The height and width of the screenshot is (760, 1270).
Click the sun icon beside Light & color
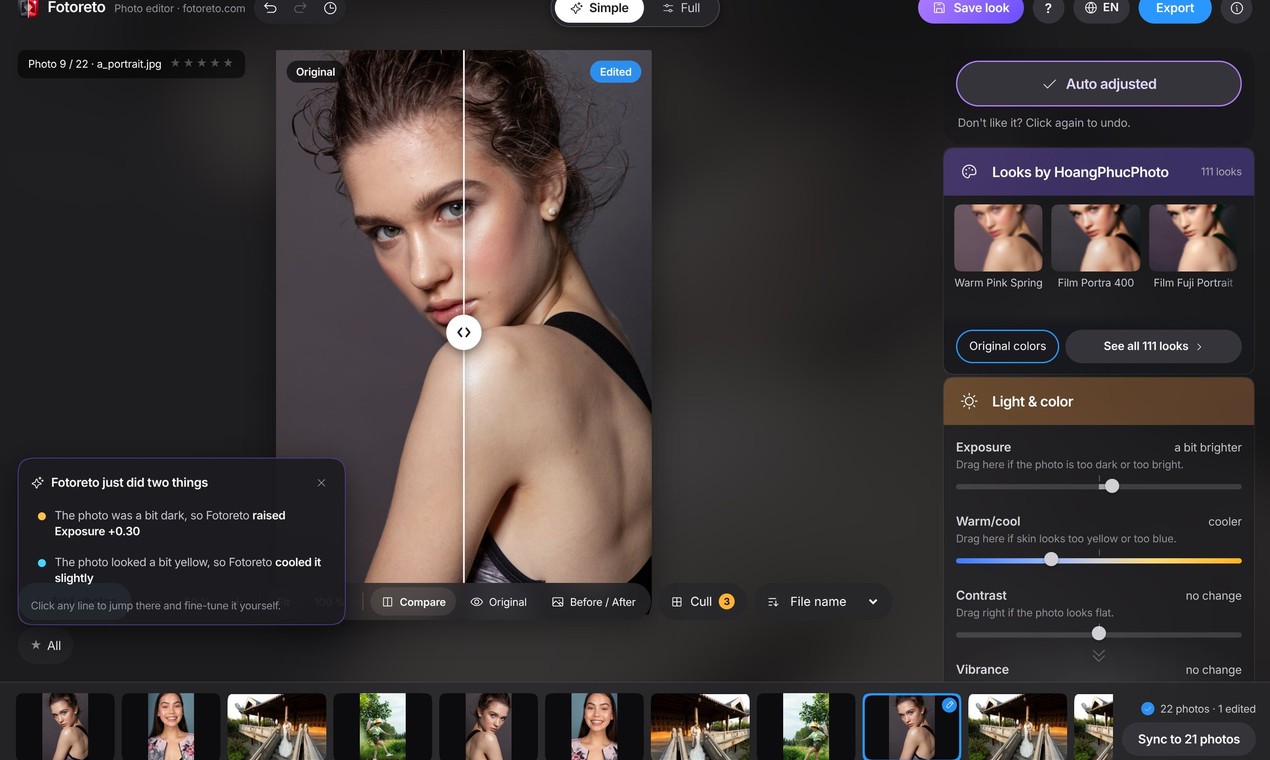click(x=969, y=402)
